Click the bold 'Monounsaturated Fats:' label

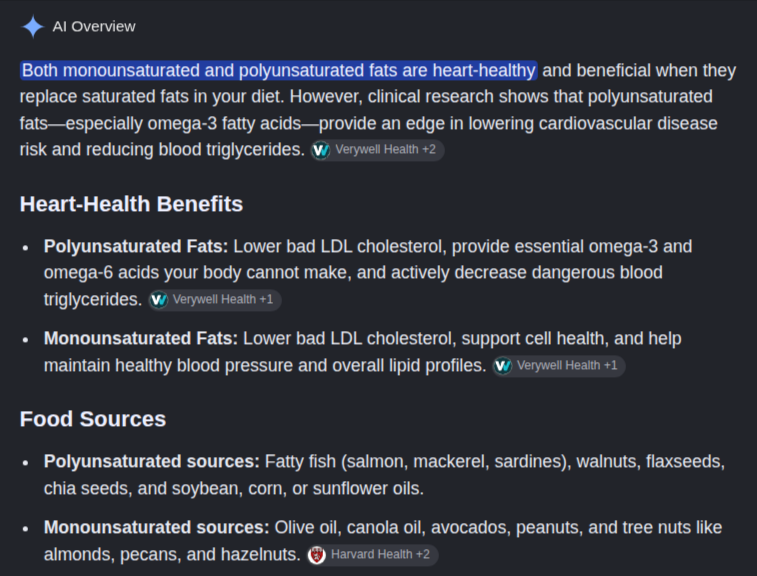coord(141,338)
